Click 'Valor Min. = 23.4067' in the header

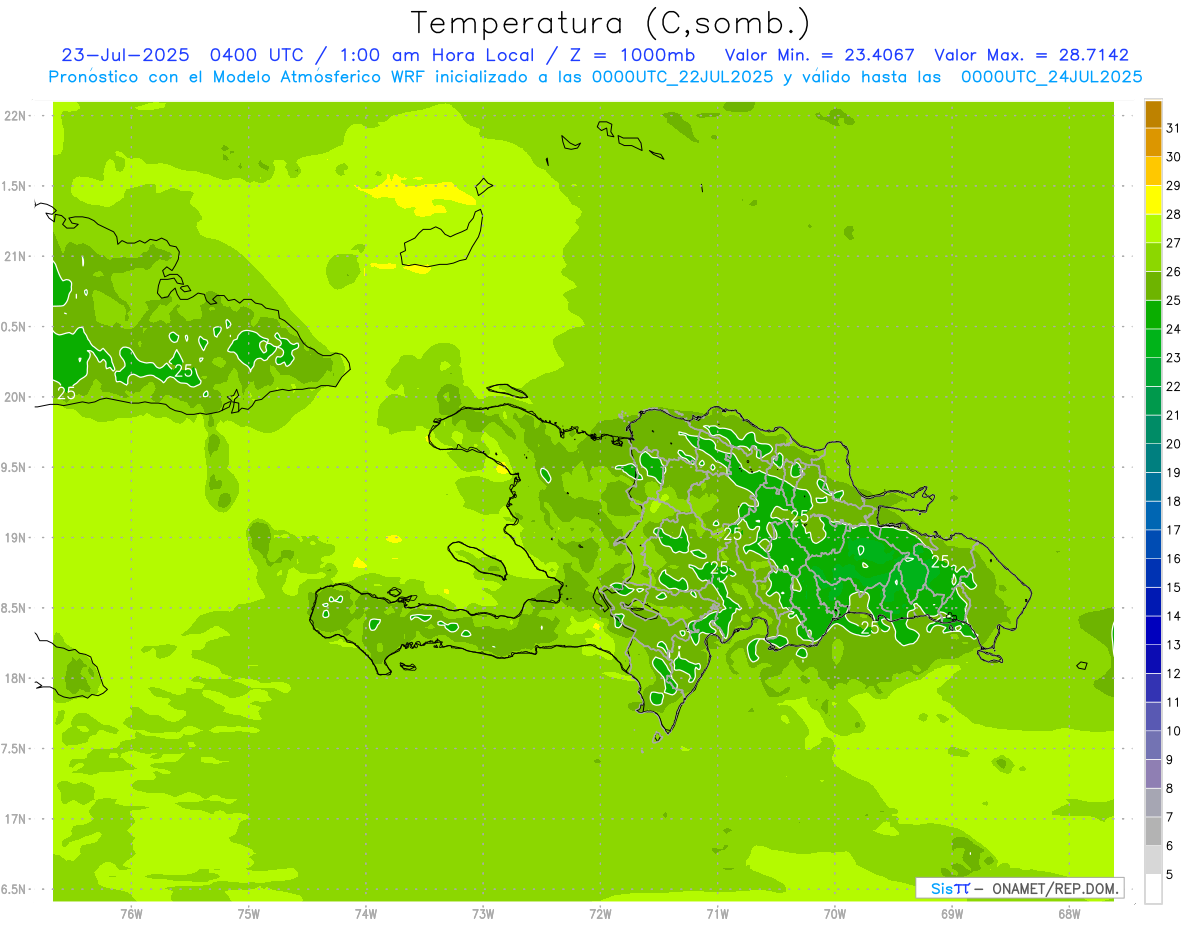tap(819, 55)
